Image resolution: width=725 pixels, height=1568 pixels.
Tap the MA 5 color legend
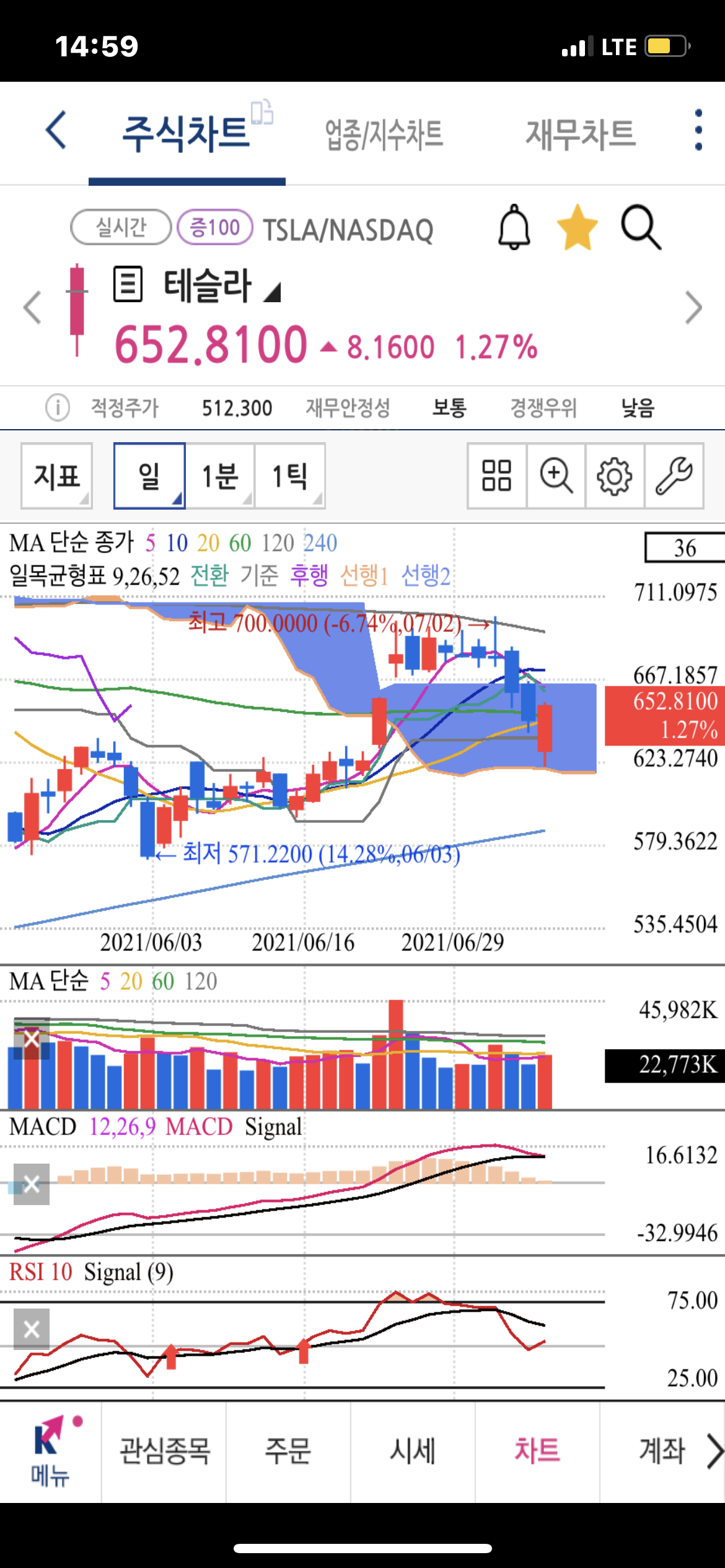[151, 543]
